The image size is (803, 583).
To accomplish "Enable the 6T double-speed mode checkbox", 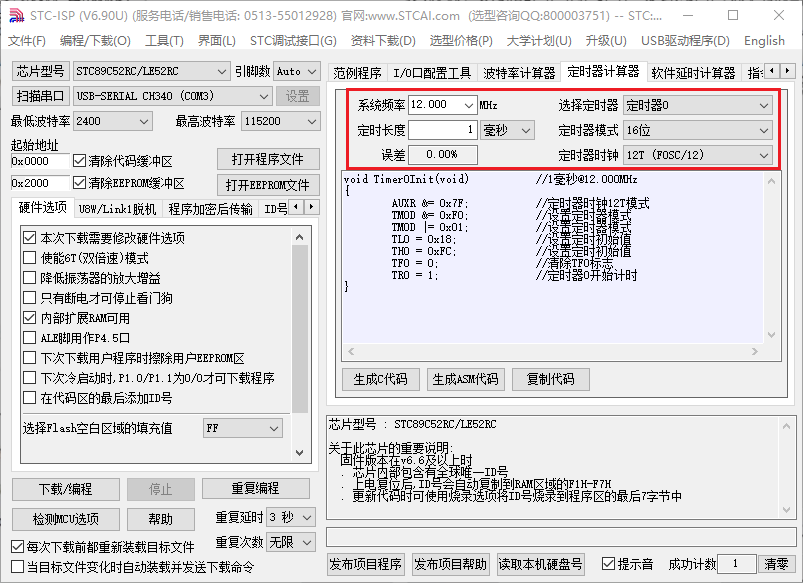I will [29, 258].
